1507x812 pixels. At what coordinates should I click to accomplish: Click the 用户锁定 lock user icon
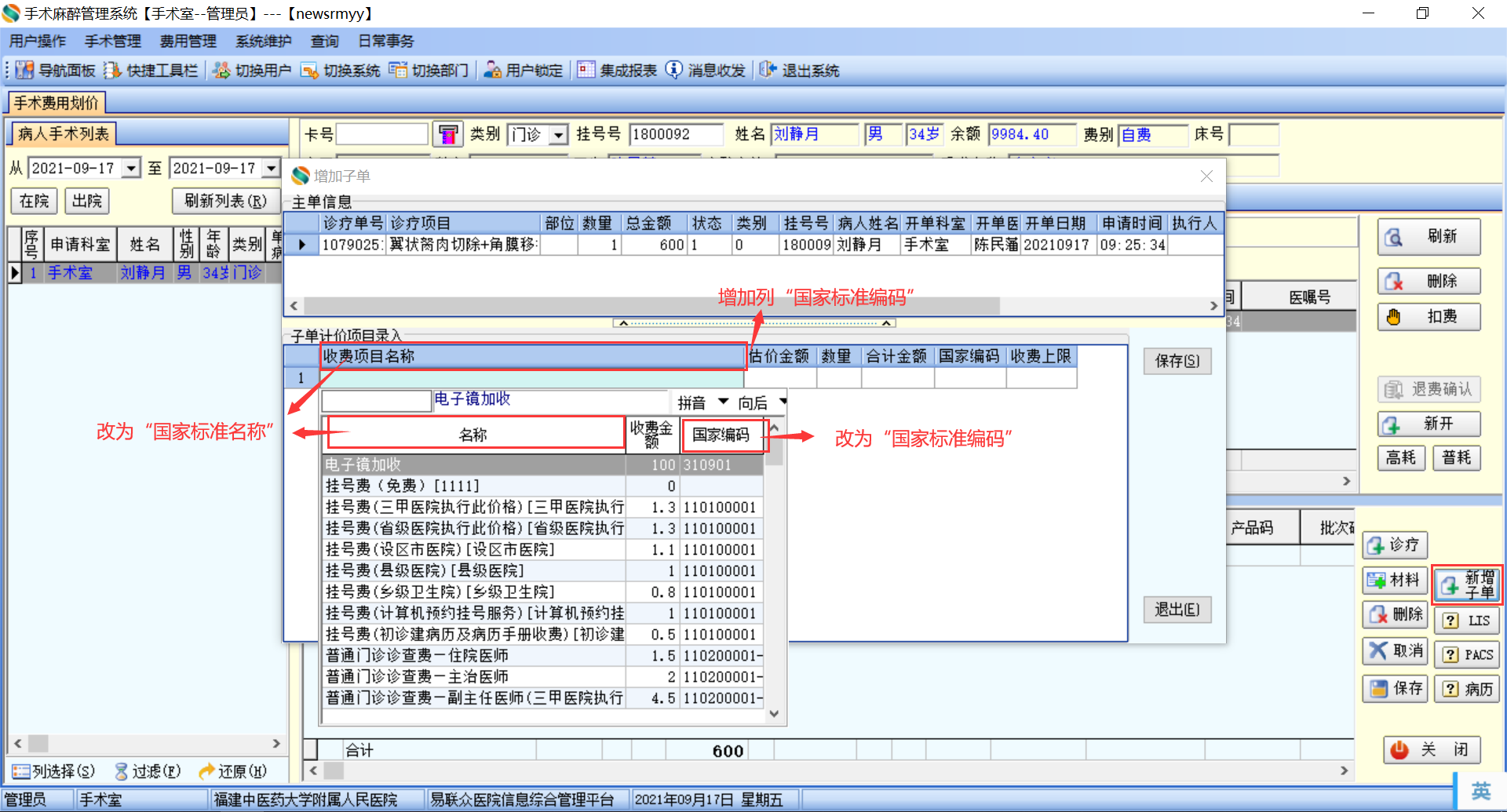coord(492,71)
